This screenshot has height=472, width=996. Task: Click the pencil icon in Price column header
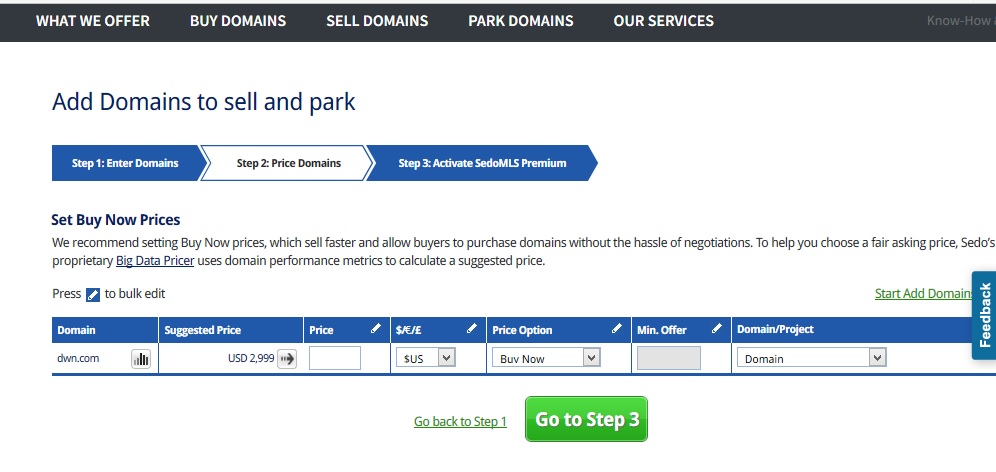376,329
